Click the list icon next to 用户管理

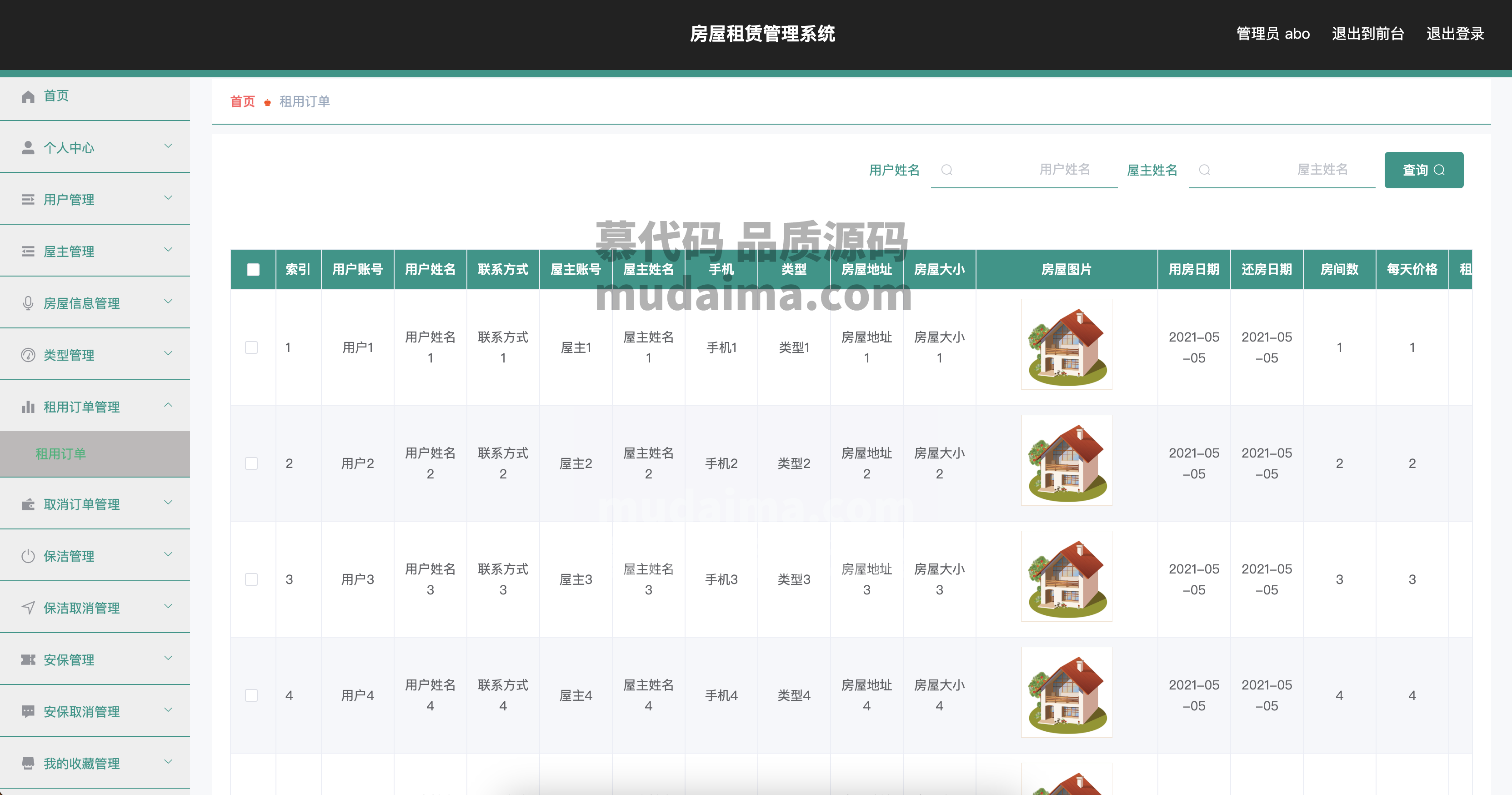pyautogui.click(x=28, y=200)
